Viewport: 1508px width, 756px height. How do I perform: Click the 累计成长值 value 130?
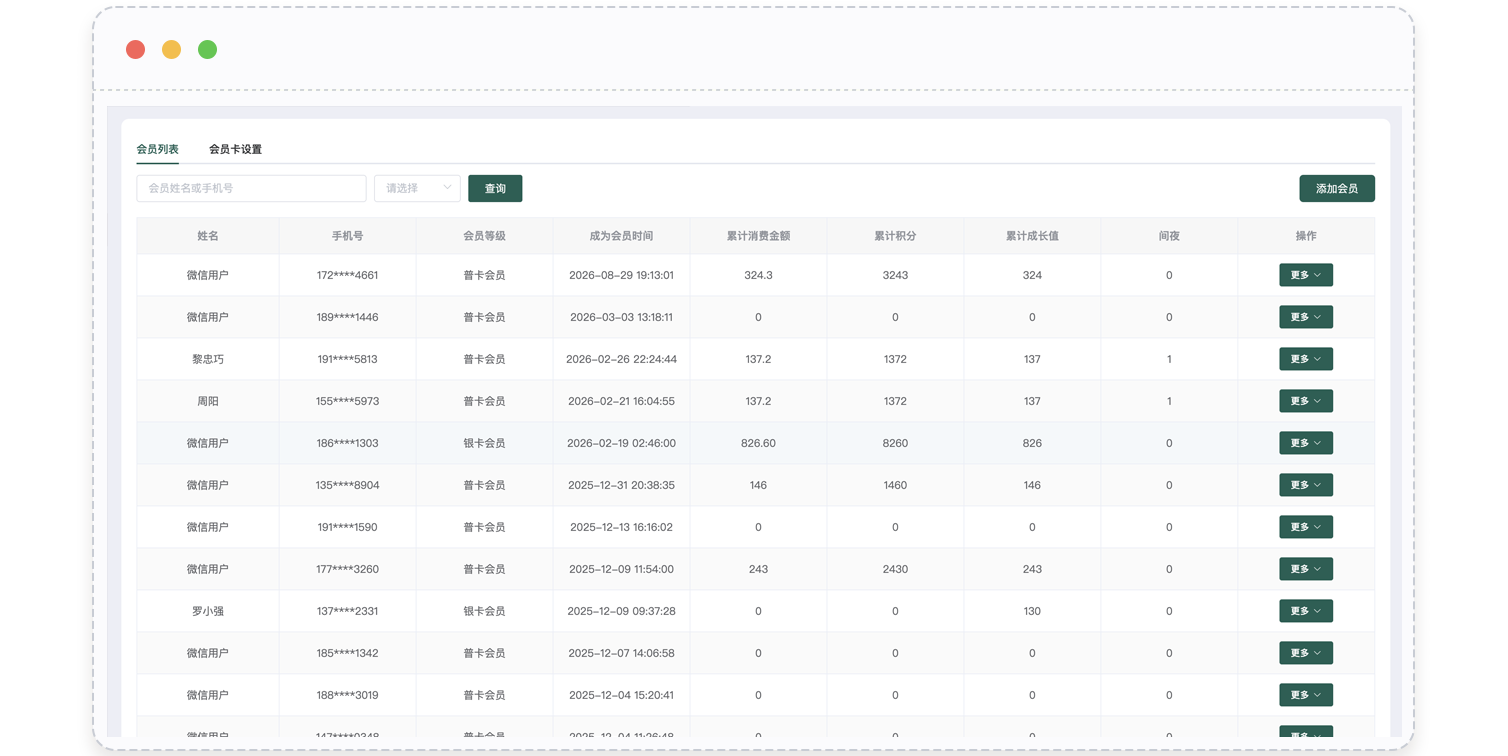coord(1032,611)
